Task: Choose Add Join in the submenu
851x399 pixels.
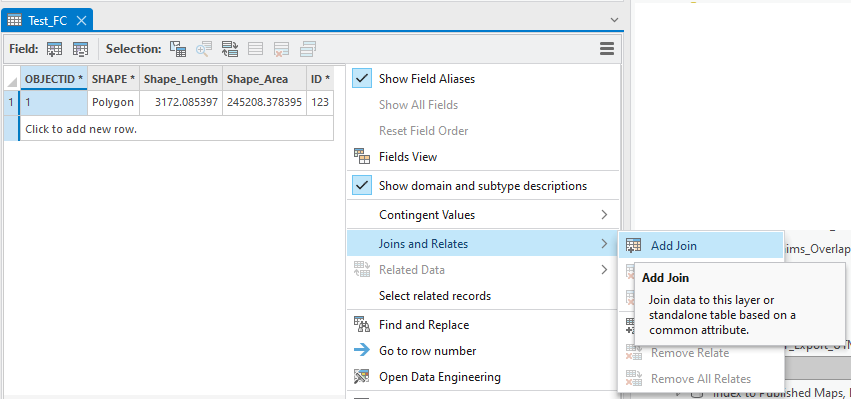Action: pyautogui.click(x=701, y=245)
